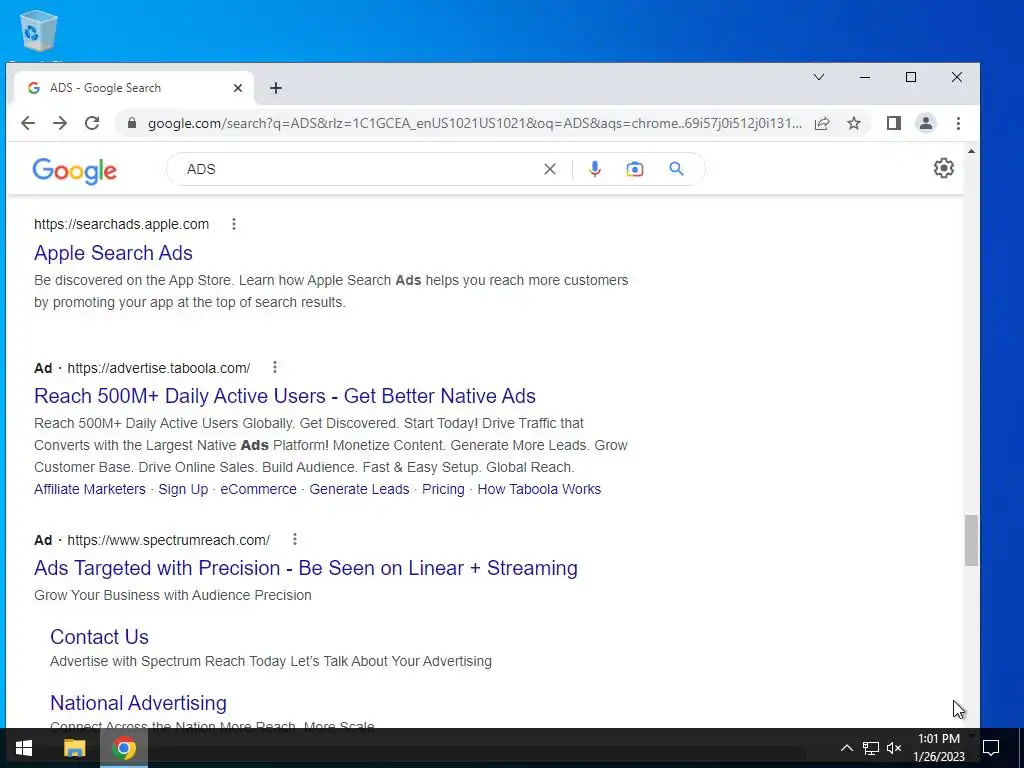Viewport: 1024px width, 768px height.
Task: Open a new browser tab
Action: 276,88
